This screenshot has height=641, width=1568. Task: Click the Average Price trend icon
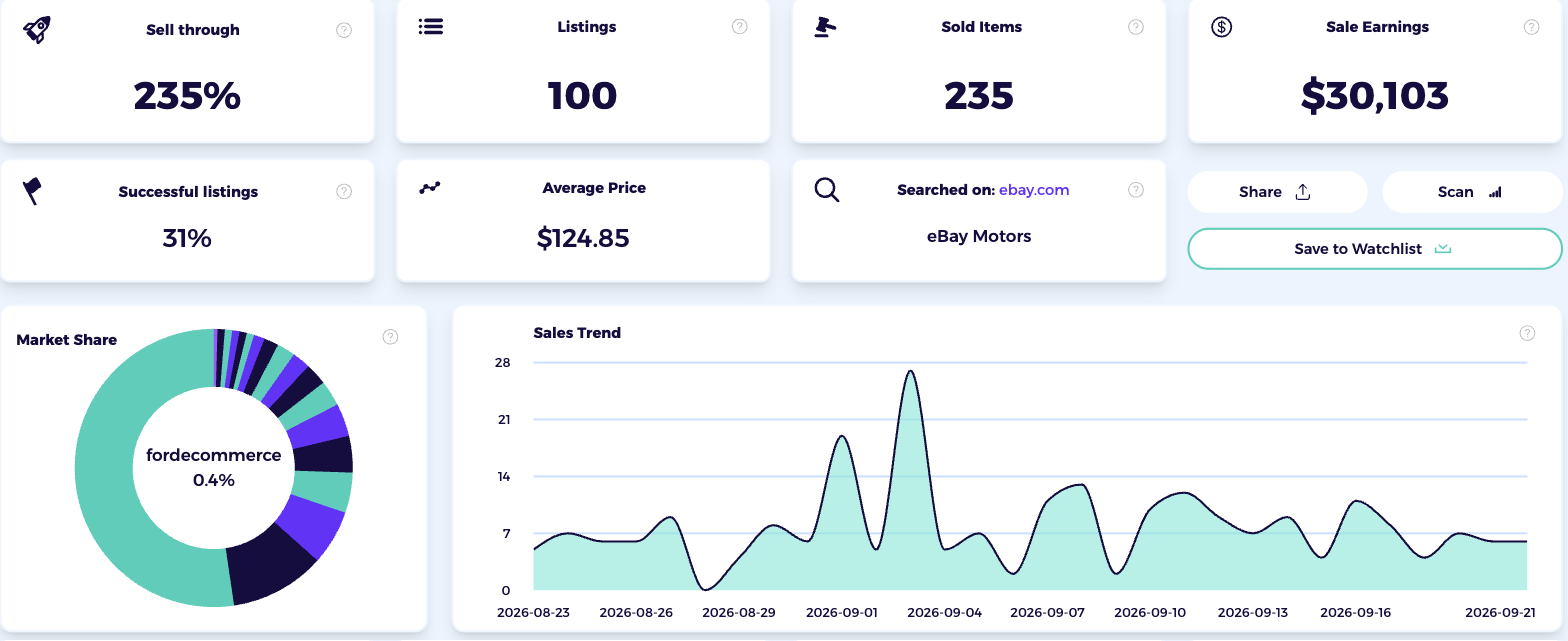pyautogui.click(x=430, y=188)
